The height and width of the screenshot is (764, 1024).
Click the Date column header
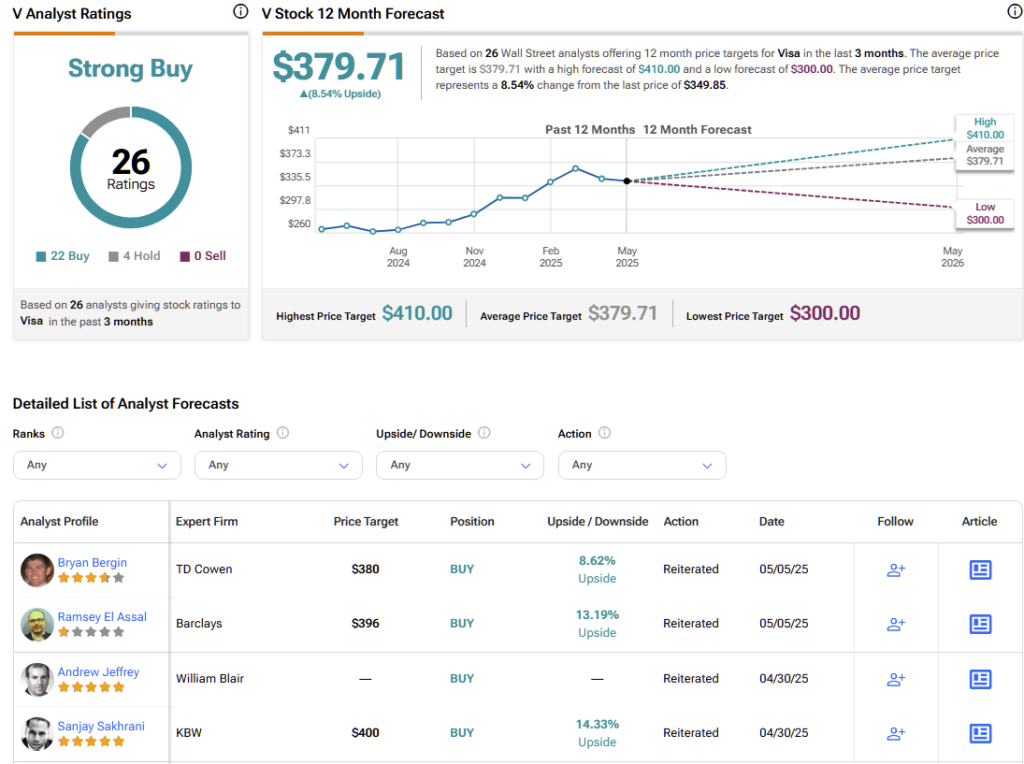tap(771, 521)
